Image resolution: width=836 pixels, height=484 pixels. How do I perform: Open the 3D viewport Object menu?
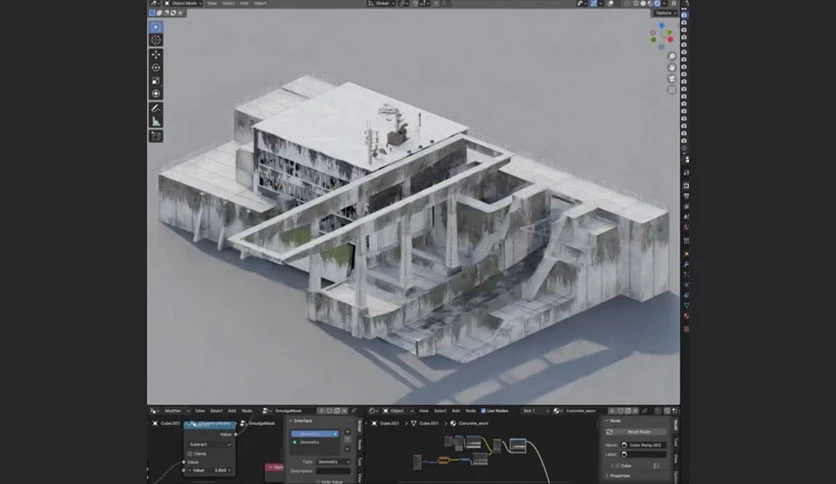pyautogui.click(x=260, y=3)
